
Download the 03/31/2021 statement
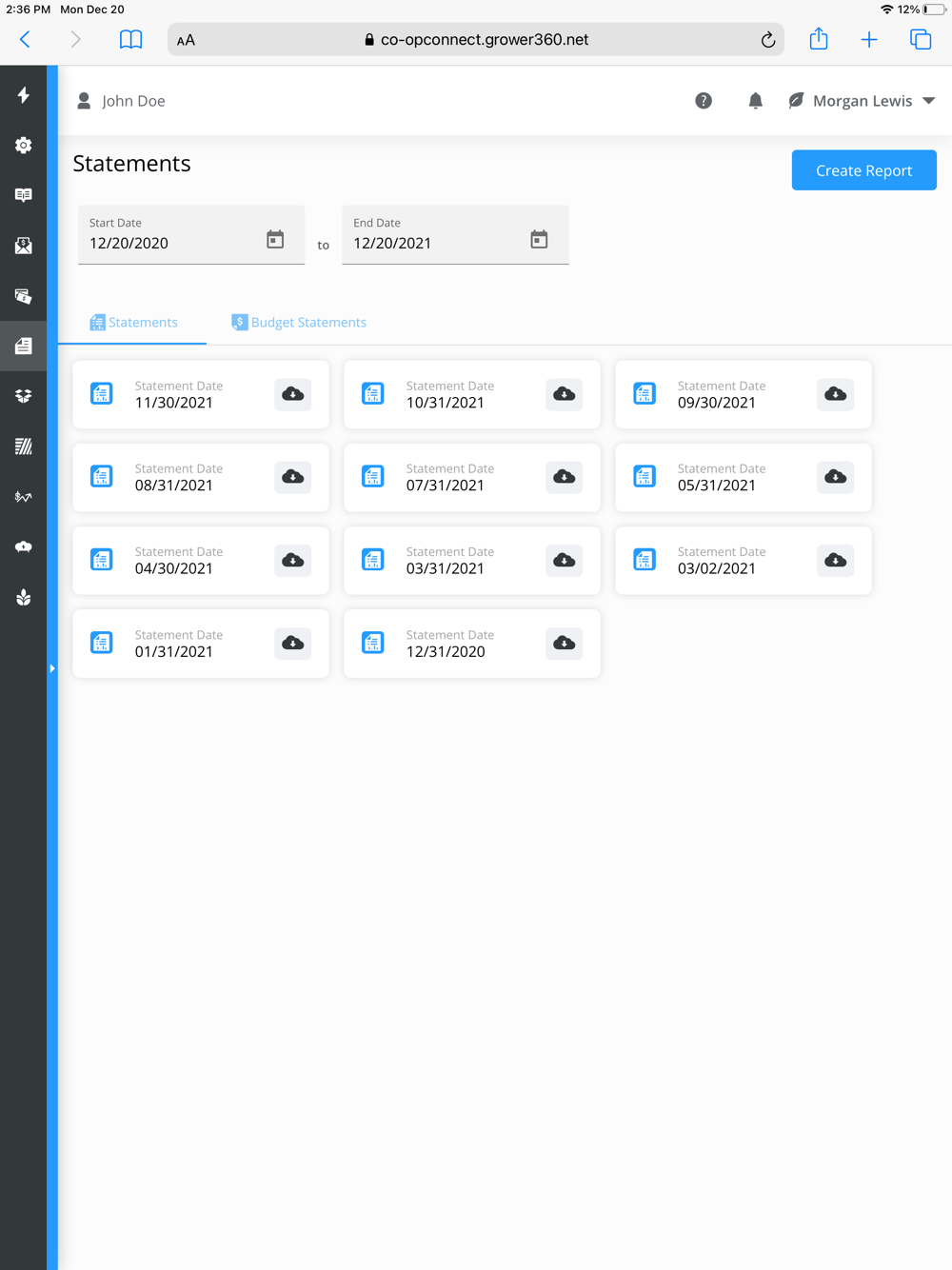(x=564, y=560)
